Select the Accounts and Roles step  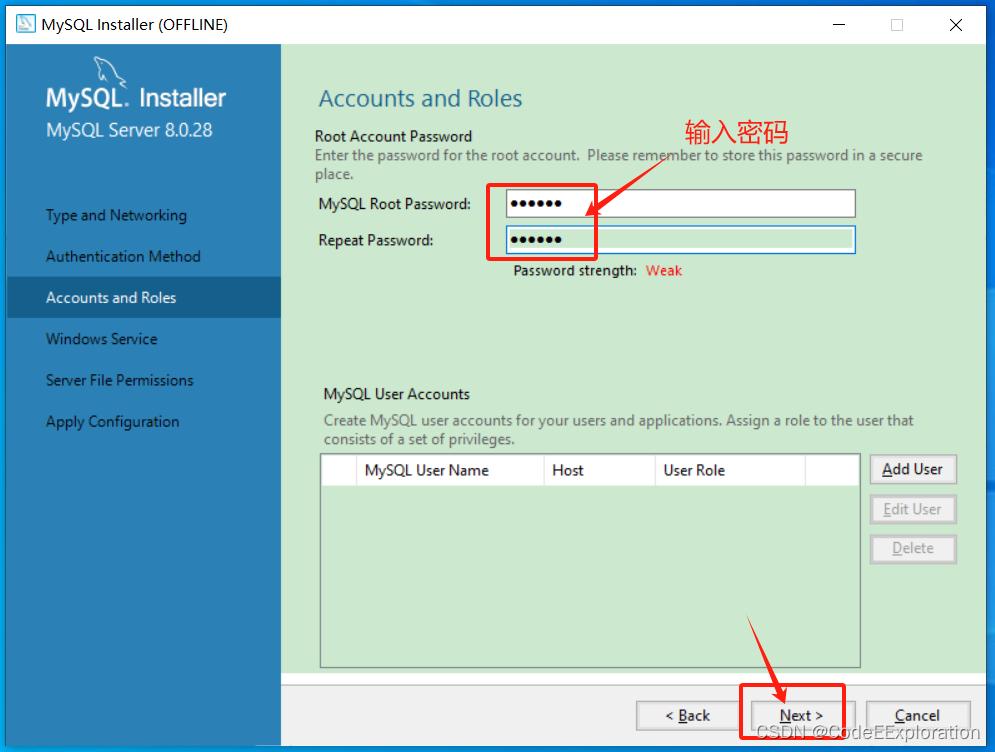coord(143,297)
